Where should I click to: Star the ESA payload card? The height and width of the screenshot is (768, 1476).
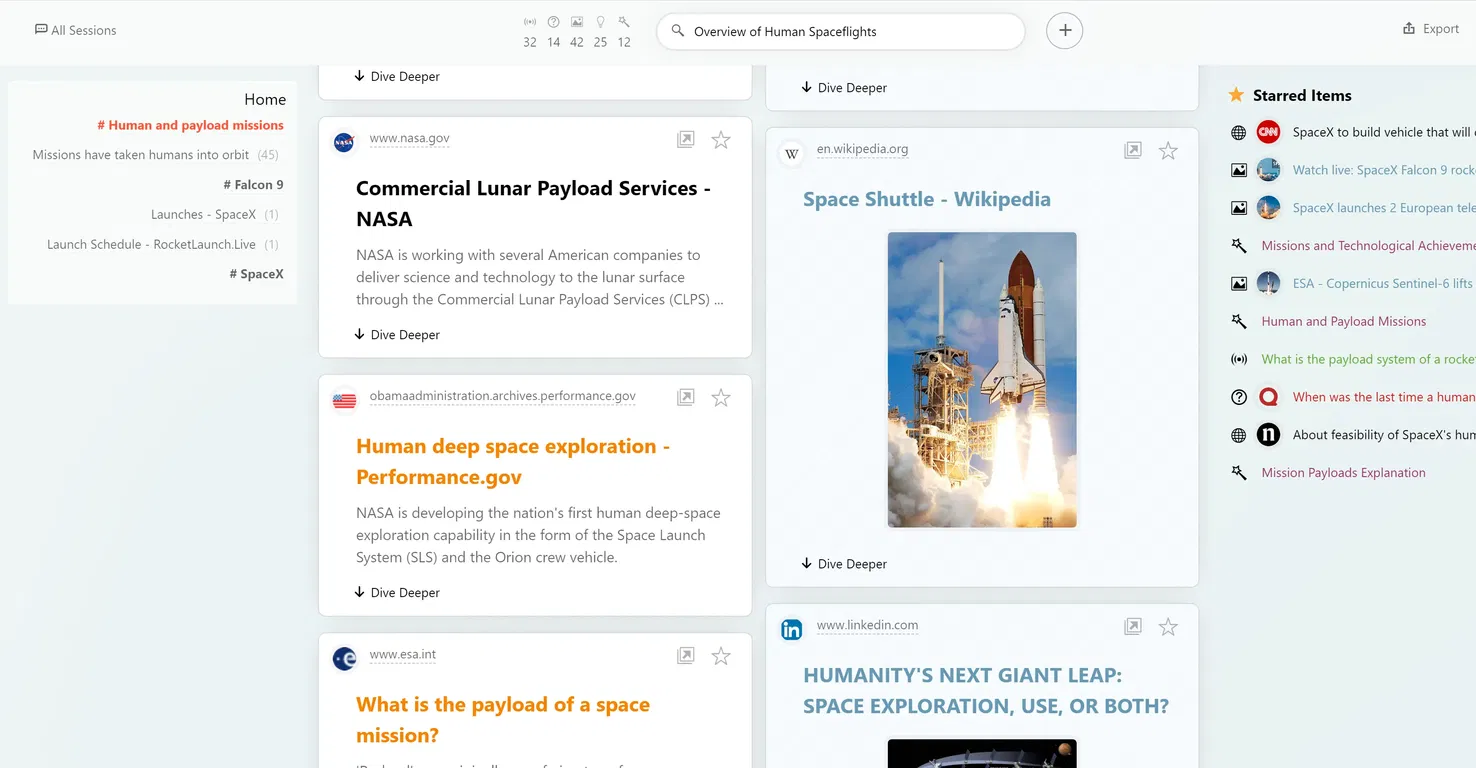tap(721, 656)
